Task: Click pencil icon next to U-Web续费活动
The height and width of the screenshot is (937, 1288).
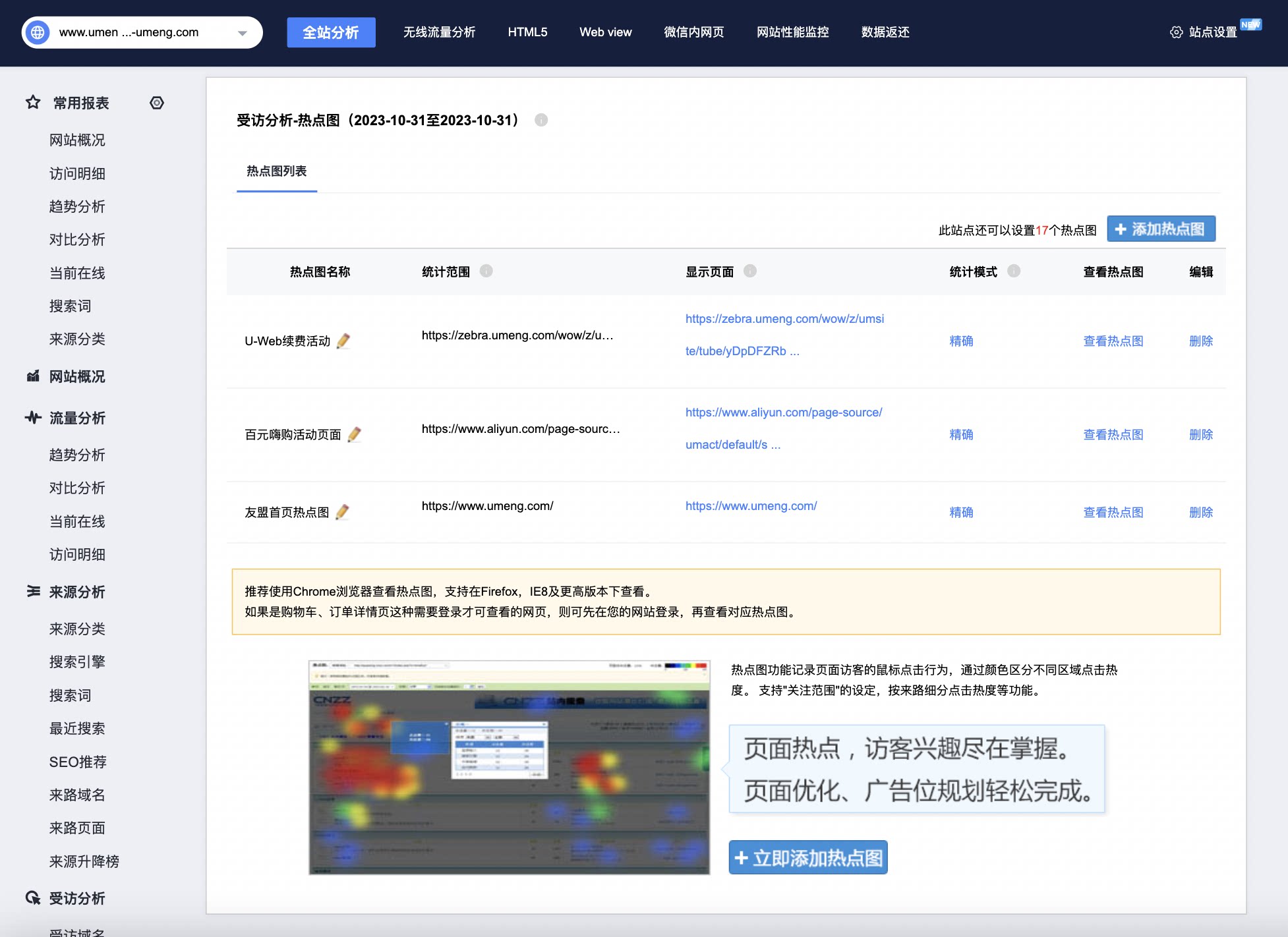Action: click(343, 341)
